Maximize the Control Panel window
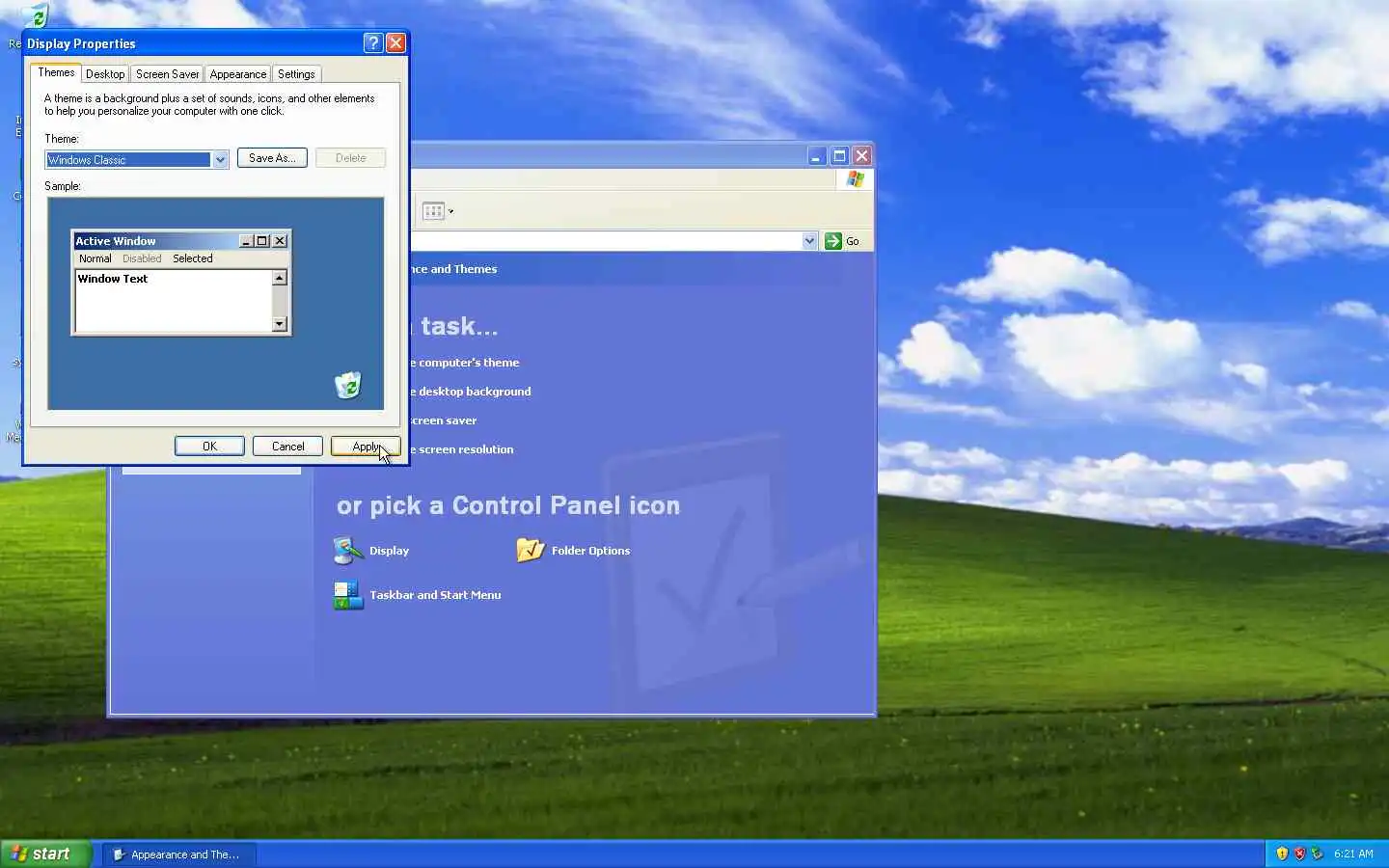 (839, 155)
